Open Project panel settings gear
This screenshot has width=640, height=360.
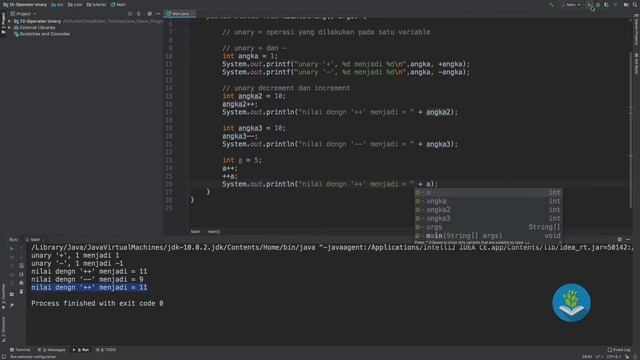coord(149,13)
